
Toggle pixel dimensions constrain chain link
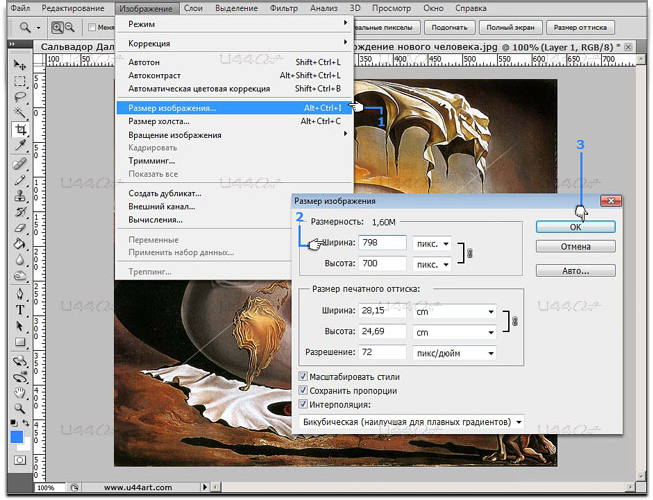[x=470, y=253]
